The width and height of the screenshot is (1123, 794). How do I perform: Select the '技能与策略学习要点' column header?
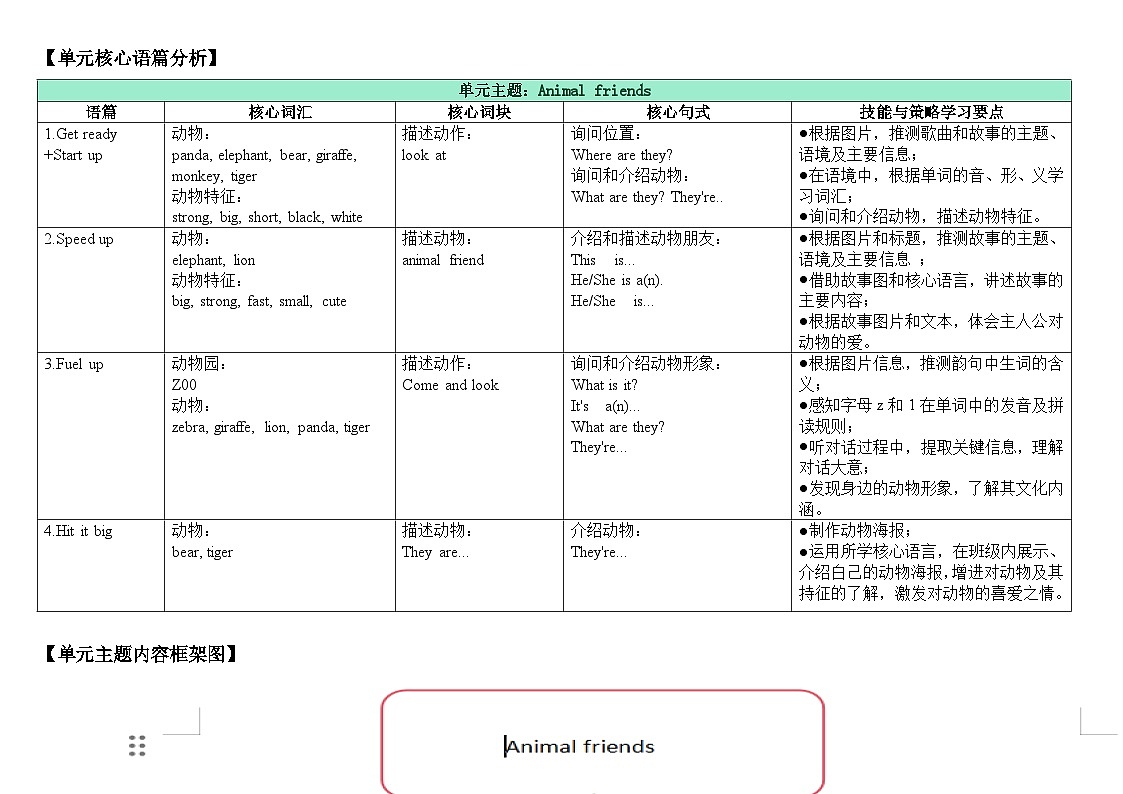931,112
